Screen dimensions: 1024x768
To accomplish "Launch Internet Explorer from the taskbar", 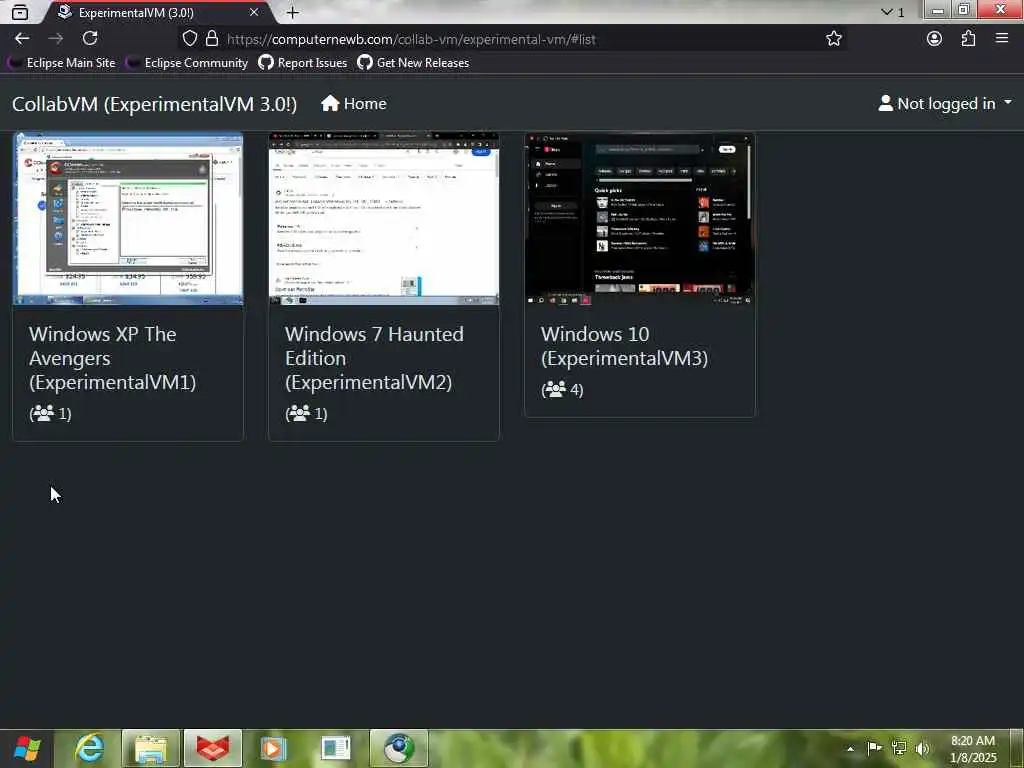I will click(x=89, y=748).
